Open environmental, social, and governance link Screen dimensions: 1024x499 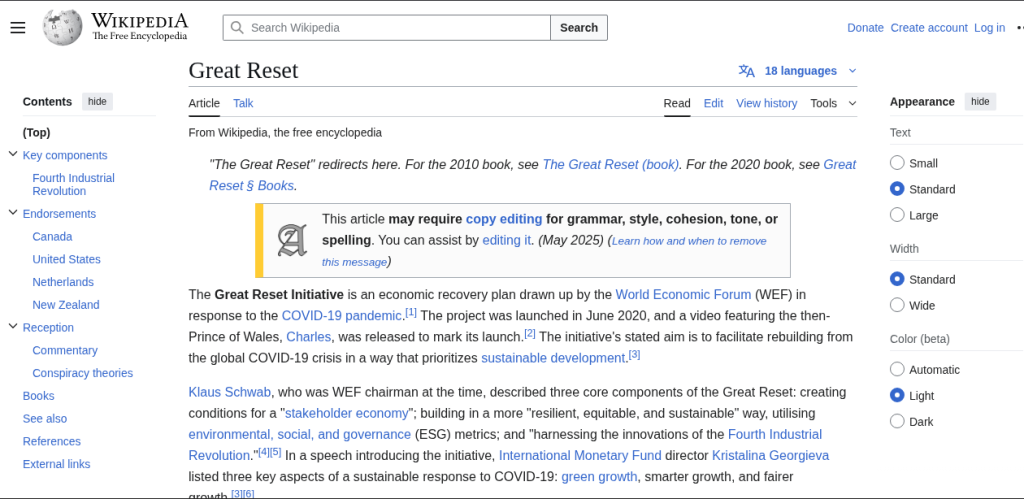[x=300, y=434]
